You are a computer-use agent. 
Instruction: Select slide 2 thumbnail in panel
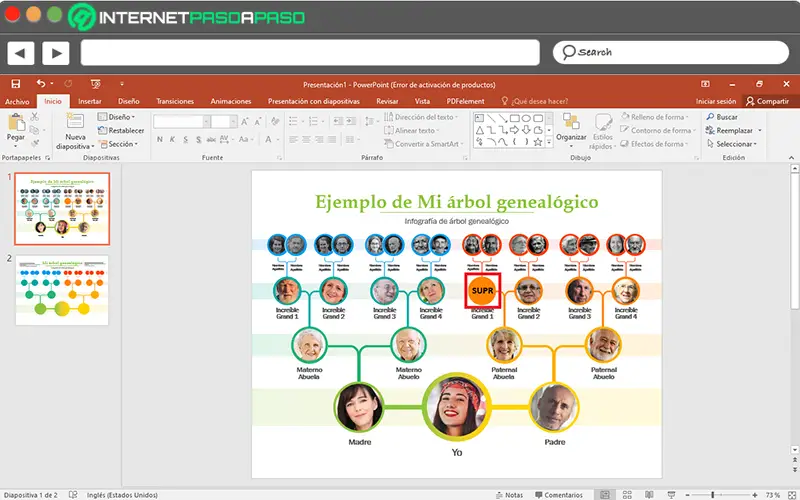point(62,290)
